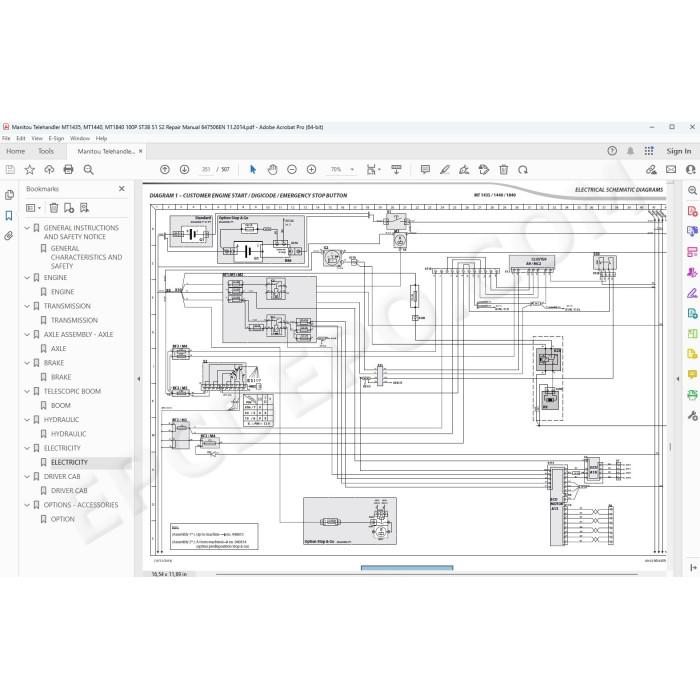700x700 pixels.
Task: Collapse the right tools pane arrow
Action: (x=678, y=379)
